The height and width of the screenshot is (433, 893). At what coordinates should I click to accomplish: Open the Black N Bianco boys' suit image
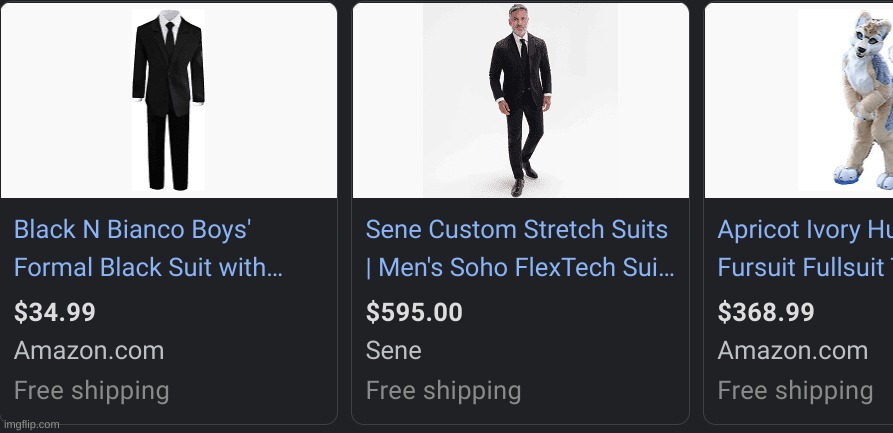(168, 100)
